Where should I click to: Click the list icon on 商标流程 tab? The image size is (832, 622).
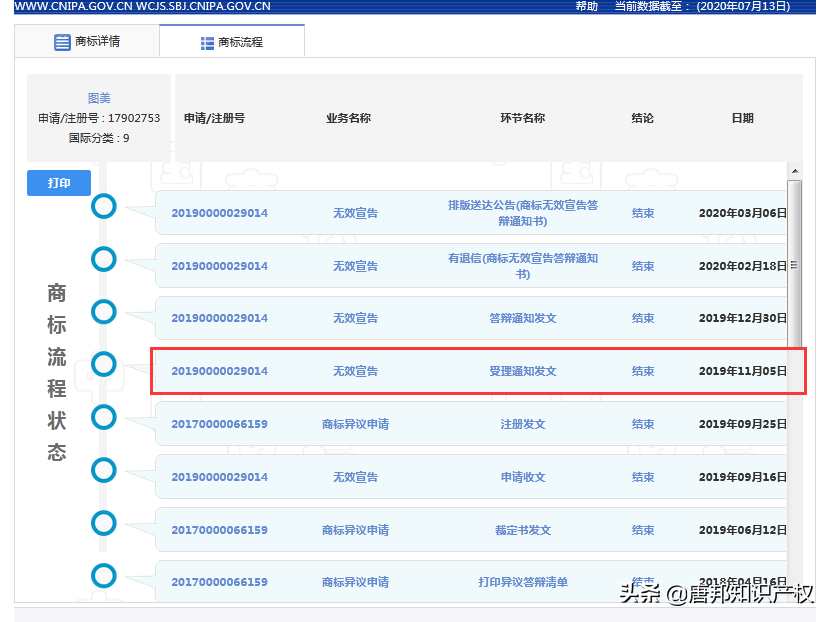pyautogui.click(x=207, y=43)
